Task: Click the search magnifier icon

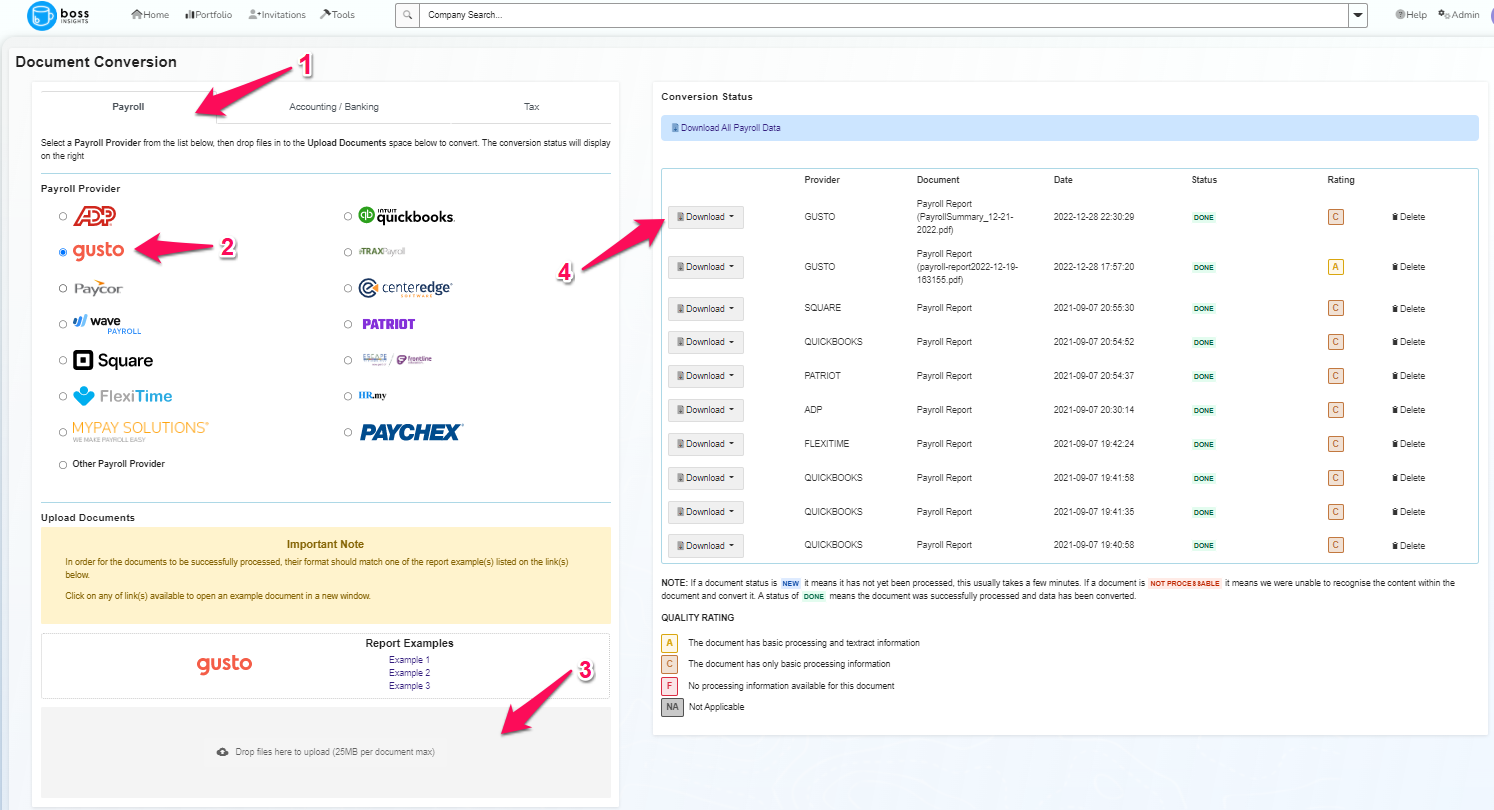Action: pyautogui.click(x=407, y=15)
